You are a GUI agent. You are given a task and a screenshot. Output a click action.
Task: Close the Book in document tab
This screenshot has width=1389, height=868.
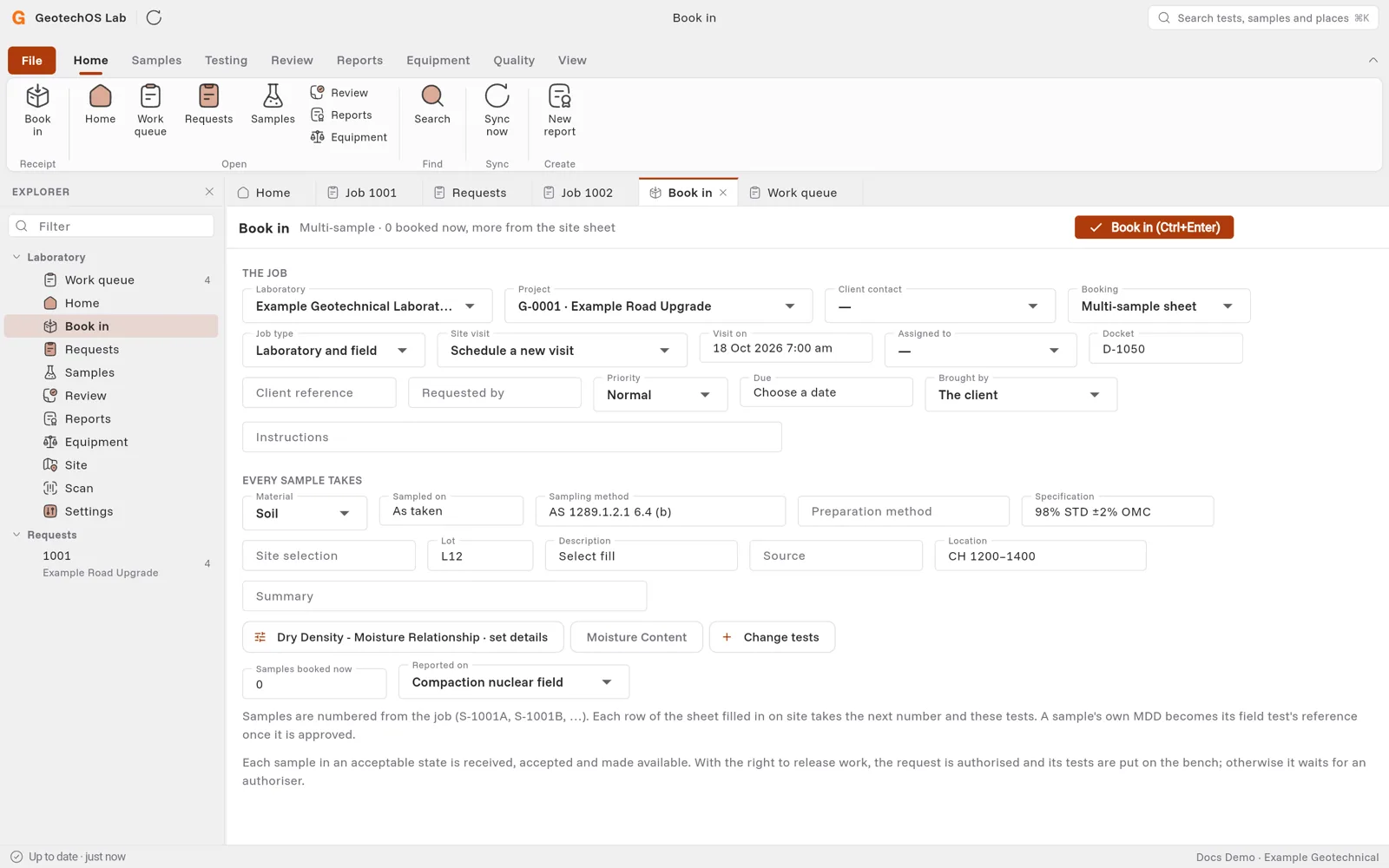[x=723, y=193]
